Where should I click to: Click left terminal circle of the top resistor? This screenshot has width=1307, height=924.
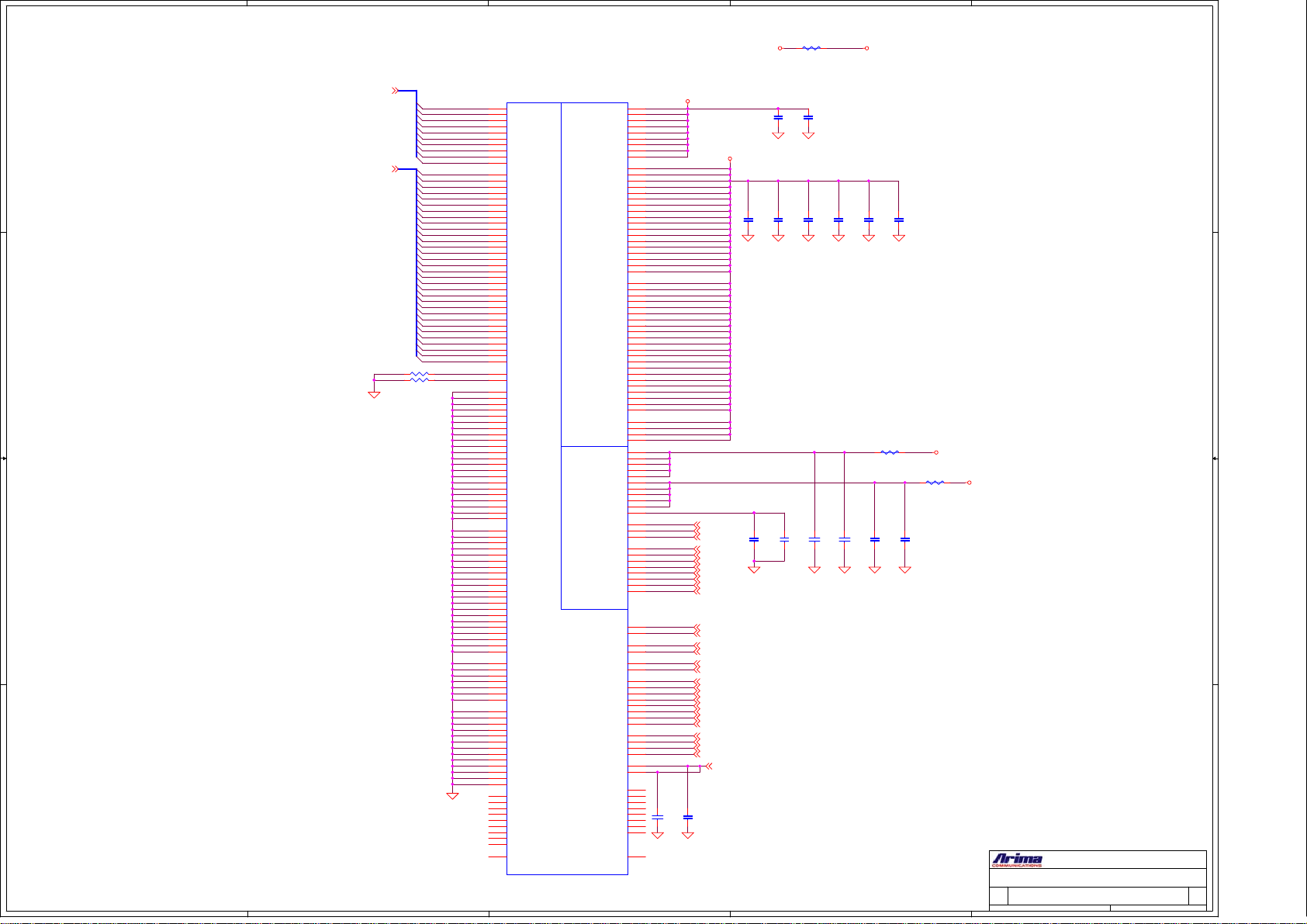780,48
